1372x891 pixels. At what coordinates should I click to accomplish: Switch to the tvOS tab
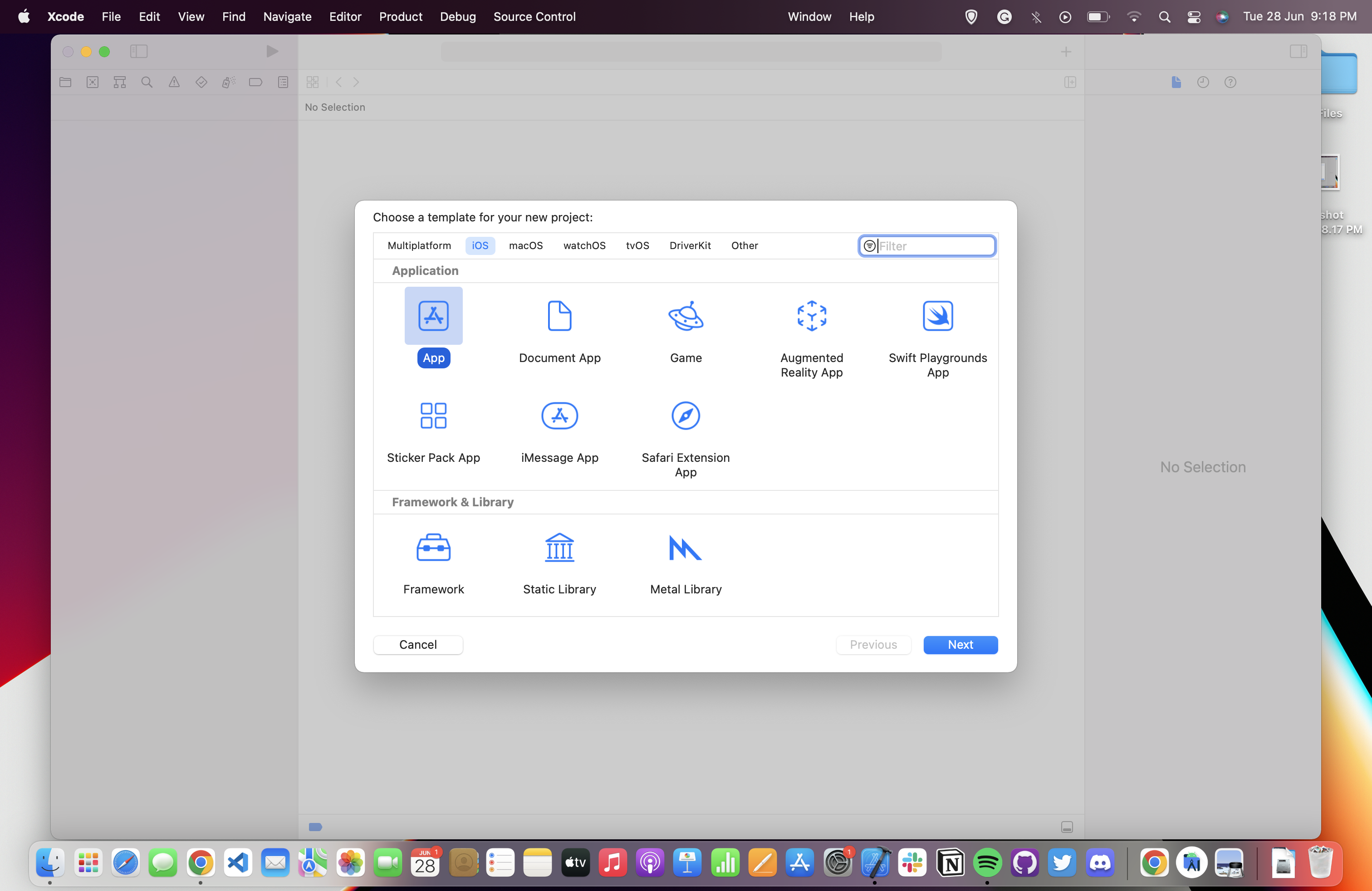click(637, 245)
